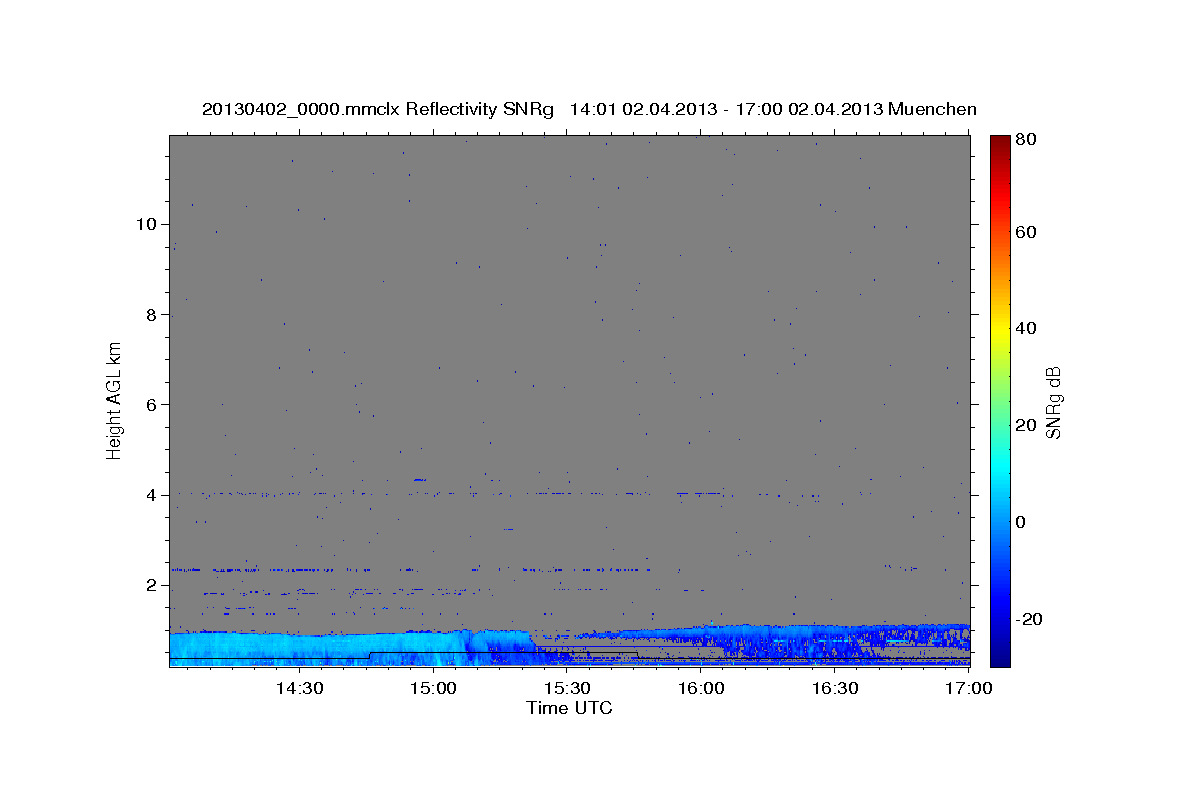Click the 15:30 time tick label

pos(566,688)
